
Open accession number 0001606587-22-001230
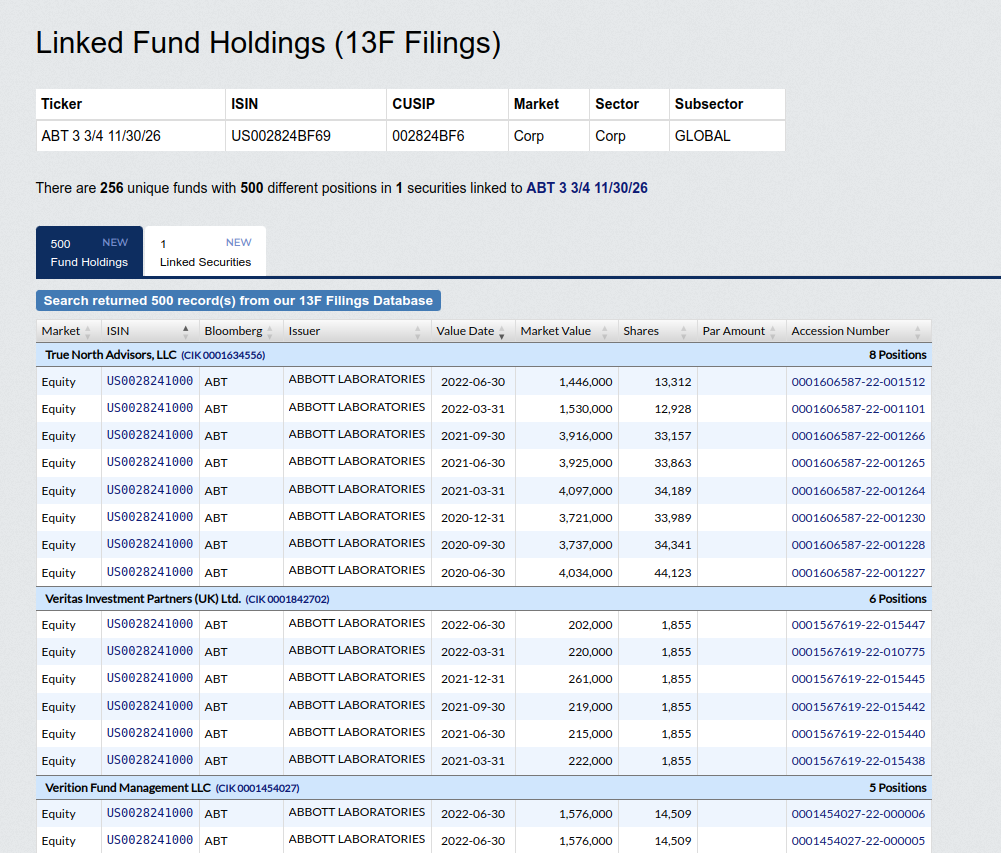(x=858, y=518)
